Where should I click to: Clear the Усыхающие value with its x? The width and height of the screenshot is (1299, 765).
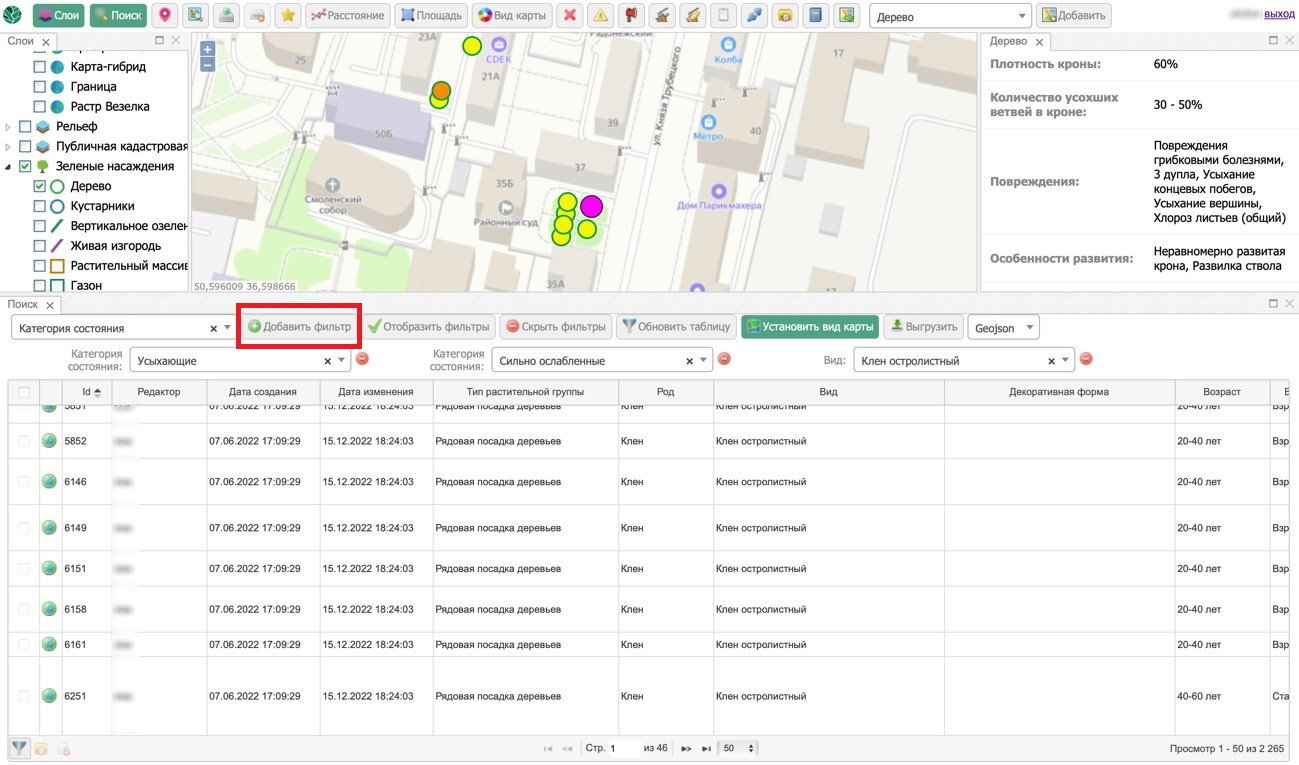coord(327,361)
